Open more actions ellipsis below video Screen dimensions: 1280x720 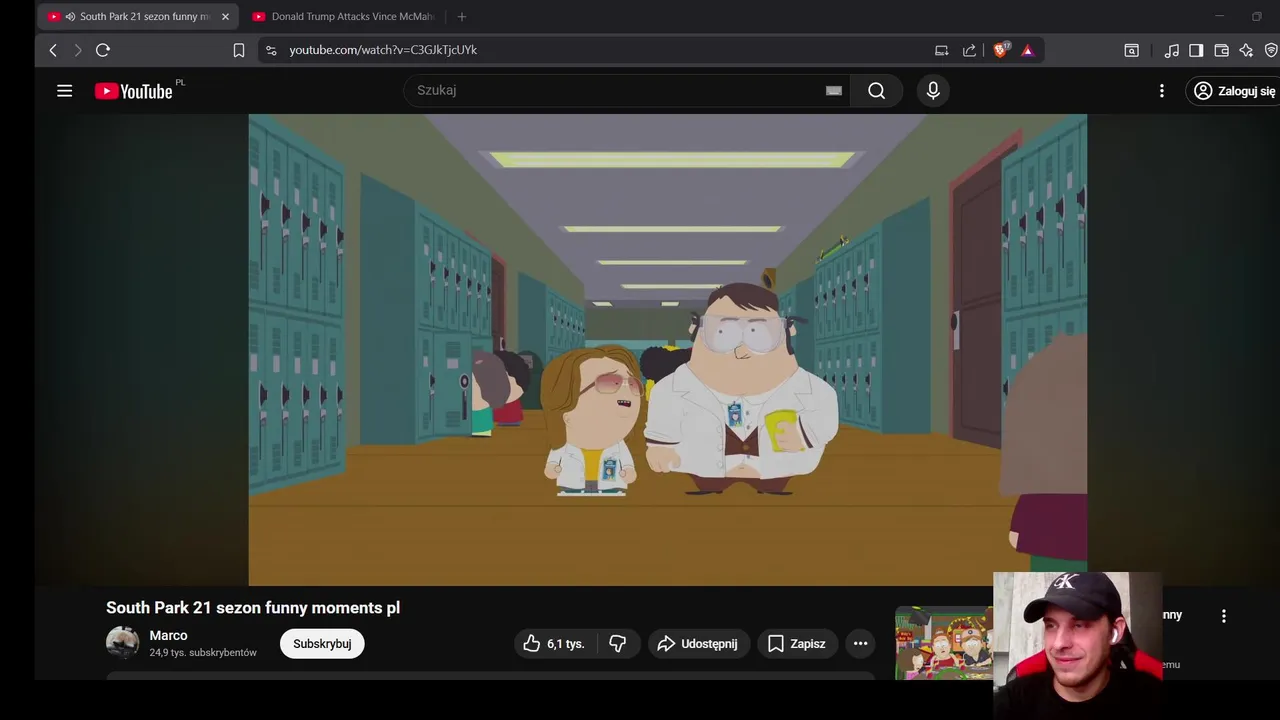pyautogui.click(x=861, y=644)
